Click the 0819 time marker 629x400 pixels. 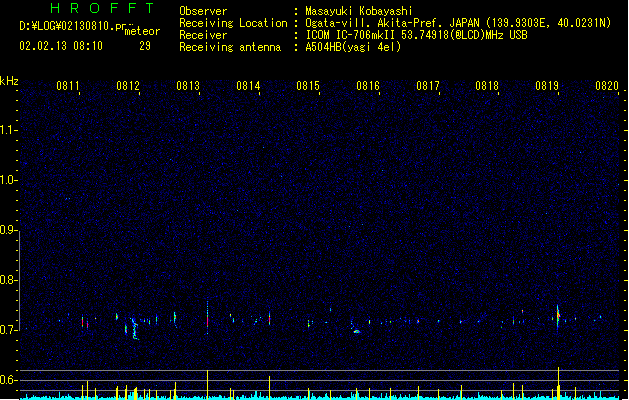pyautogui.click(x=547, y=86)
